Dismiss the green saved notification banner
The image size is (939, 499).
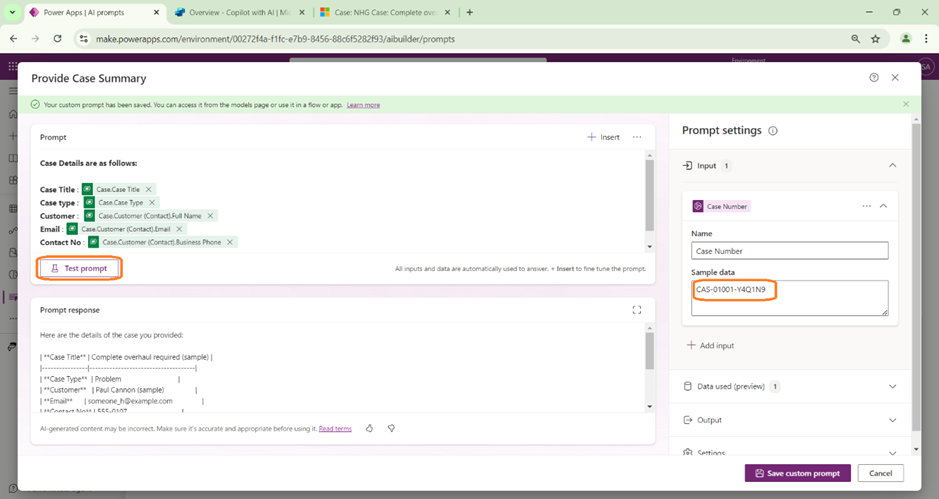(x=906, y=104)
